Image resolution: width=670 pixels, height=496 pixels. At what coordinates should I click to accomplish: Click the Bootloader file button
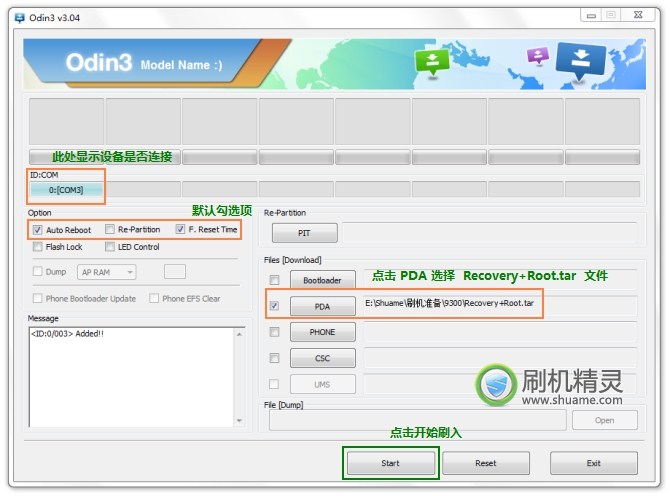(x=323, y=280)
